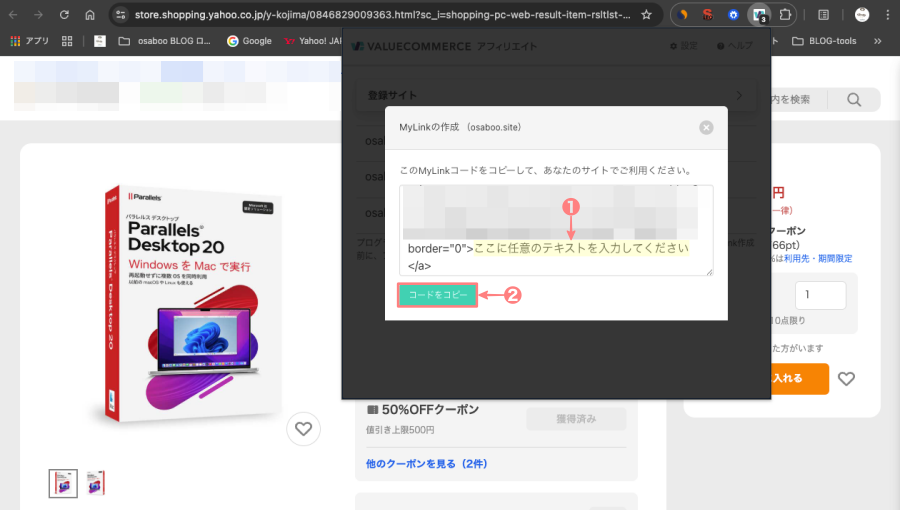Viewport: 900px width, 510px height.
Task: Open Google bookmark
Action: (x=249, y=41)
